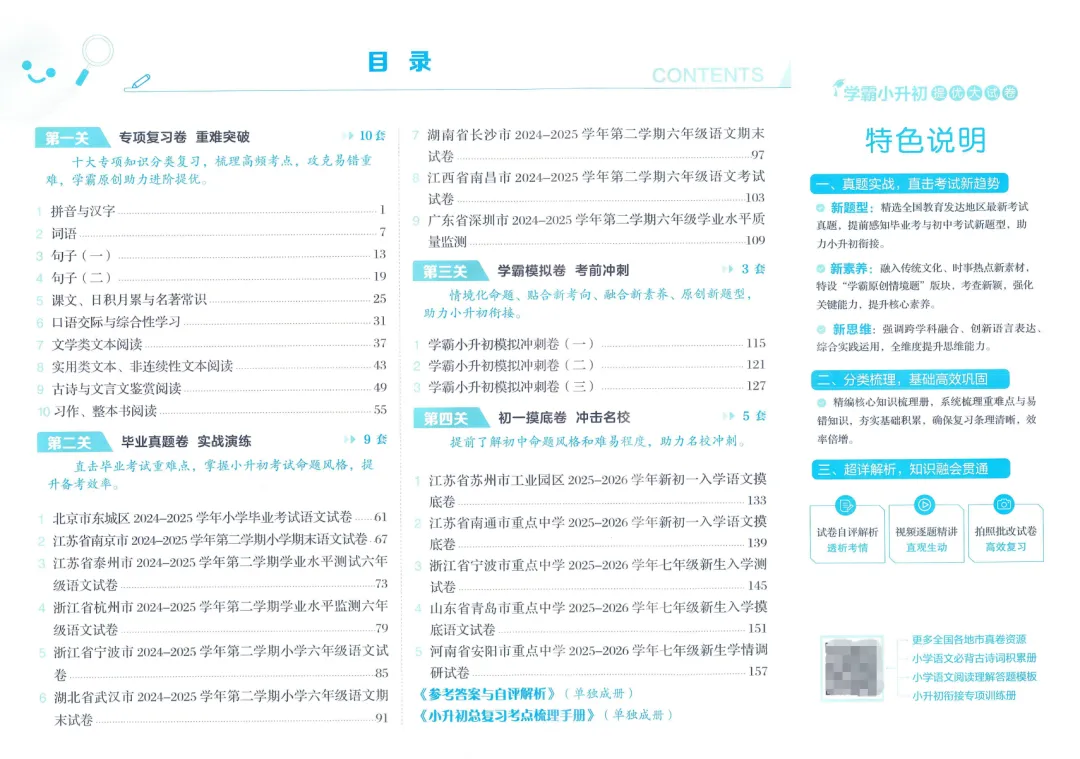This screenshot has width=1080, height=759.
Task: Click 古诗与文言文鉴赏阅读 entry
Action: (211, 388)
